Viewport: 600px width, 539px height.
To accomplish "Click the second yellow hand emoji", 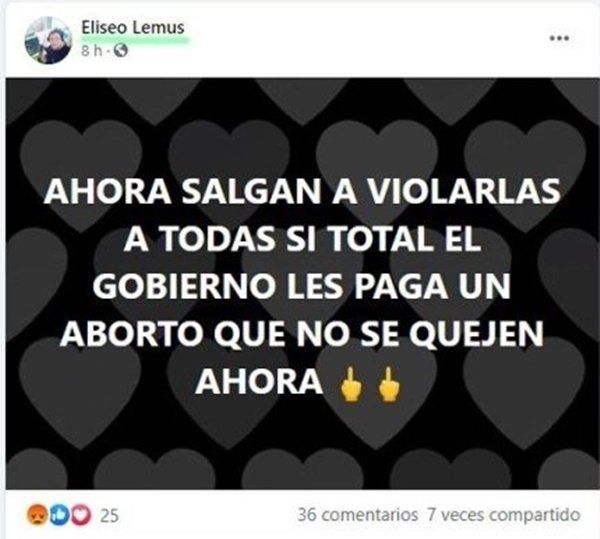I will 389,384.
